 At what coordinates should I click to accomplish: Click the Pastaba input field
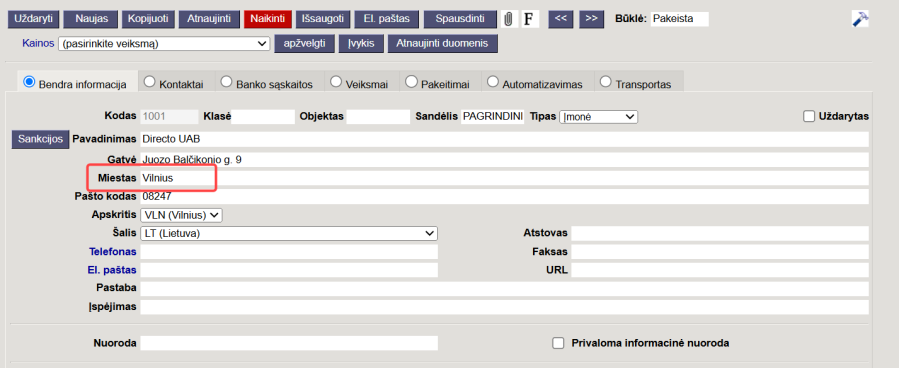505,288
